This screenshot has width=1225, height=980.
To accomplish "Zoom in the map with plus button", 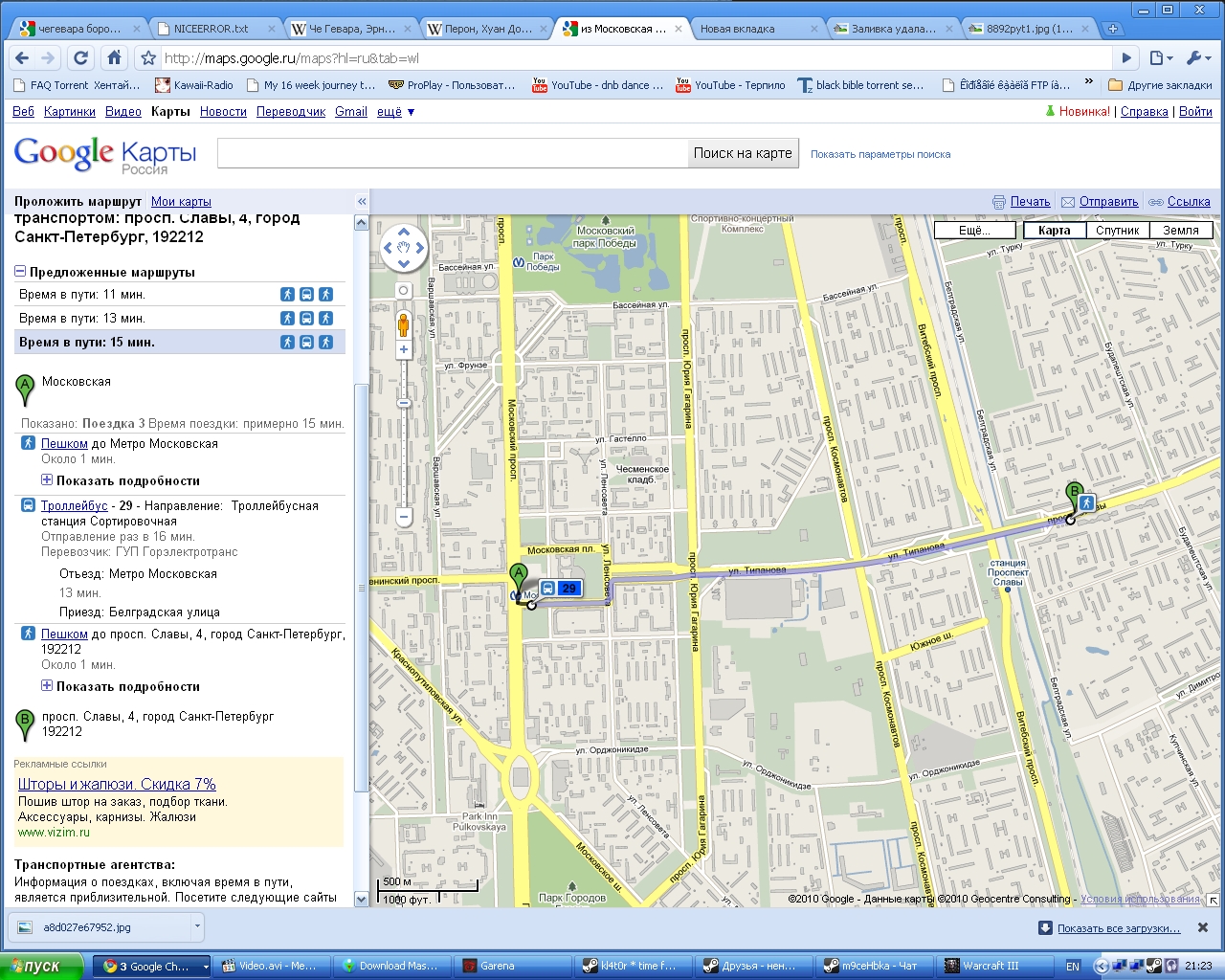I will [404, 350].
